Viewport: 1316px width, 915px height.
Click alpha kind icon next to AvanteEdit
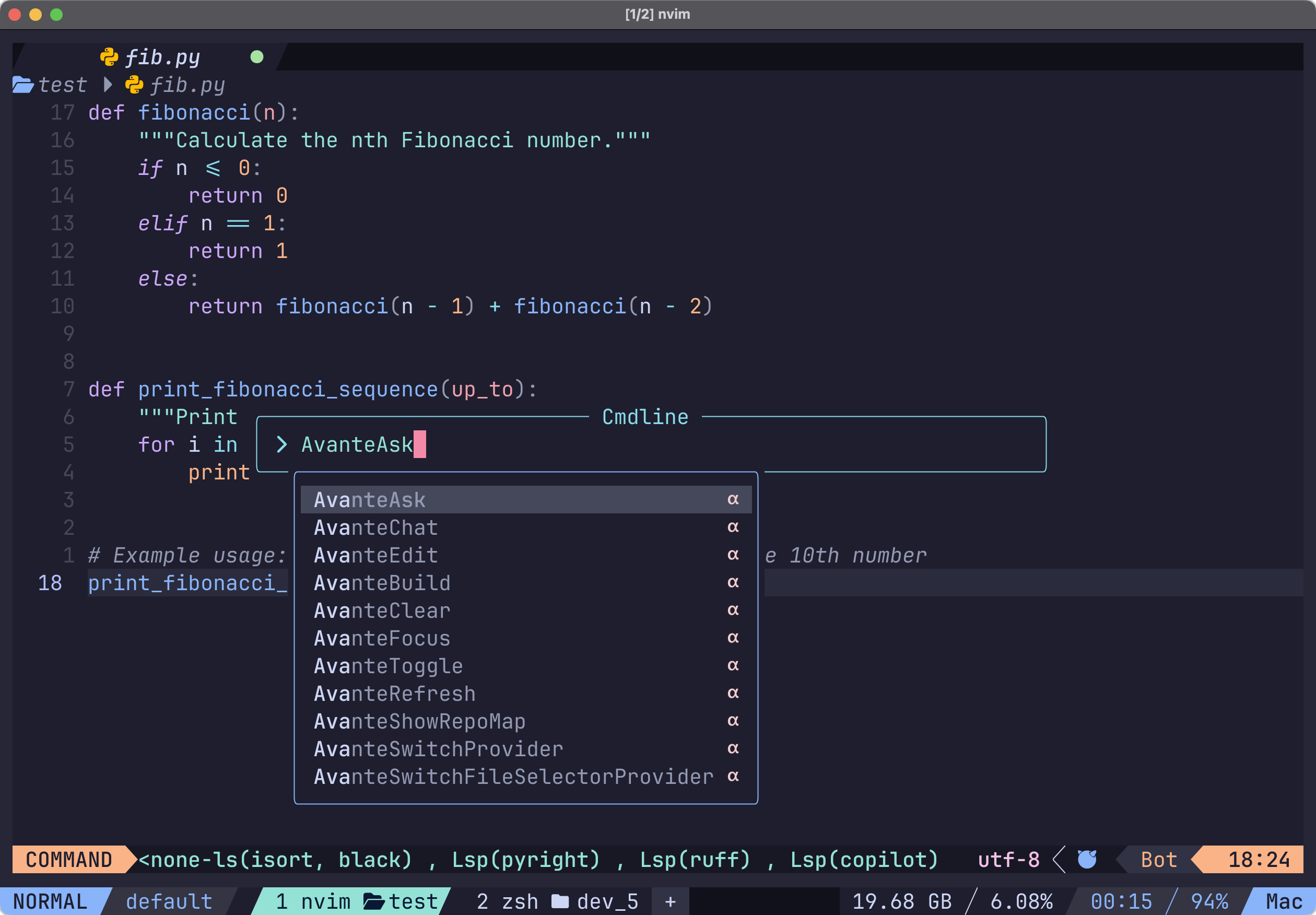[733, 555]
